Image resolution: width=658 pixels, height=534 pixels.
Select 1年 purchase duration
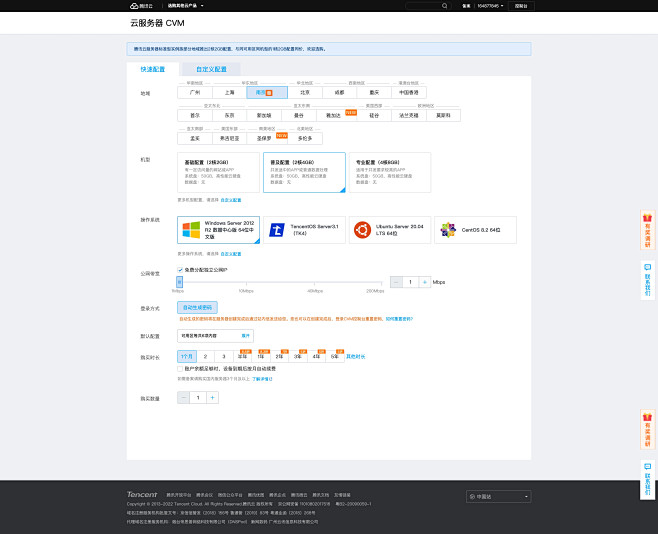(261, 357)
